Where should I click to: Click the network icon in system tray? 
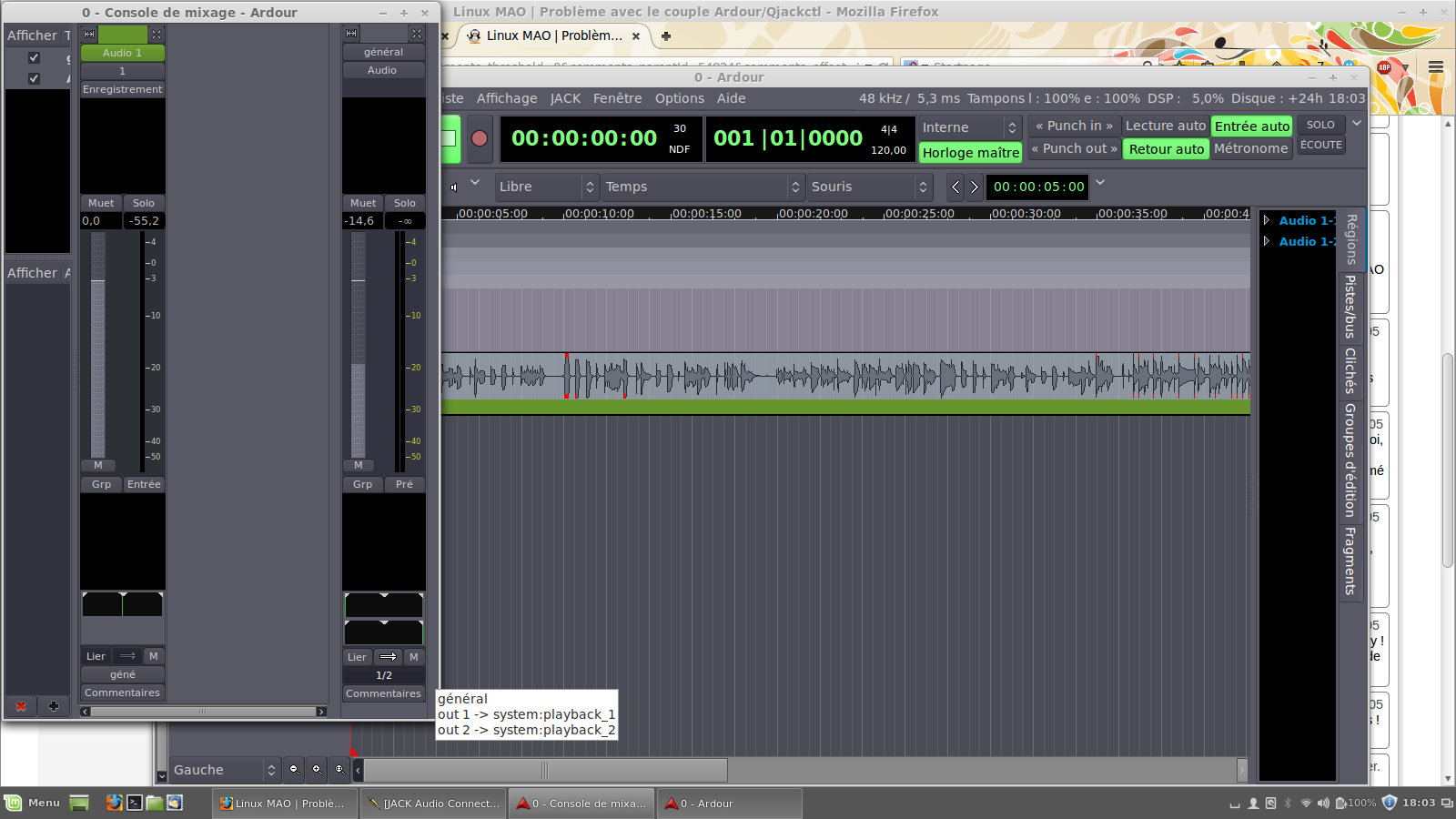click(x=1306, y=803)
